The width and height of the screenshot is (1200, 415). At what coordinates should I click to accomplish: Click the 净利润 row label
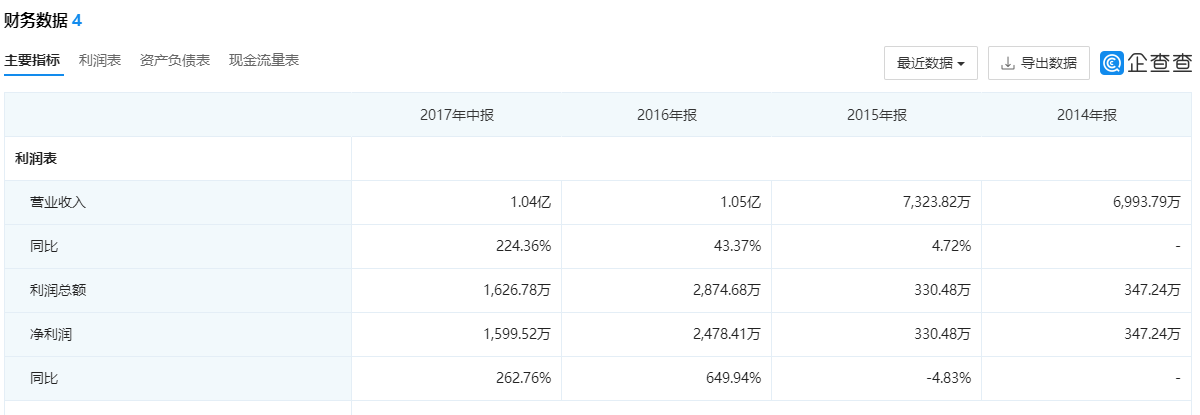[51, 334]
